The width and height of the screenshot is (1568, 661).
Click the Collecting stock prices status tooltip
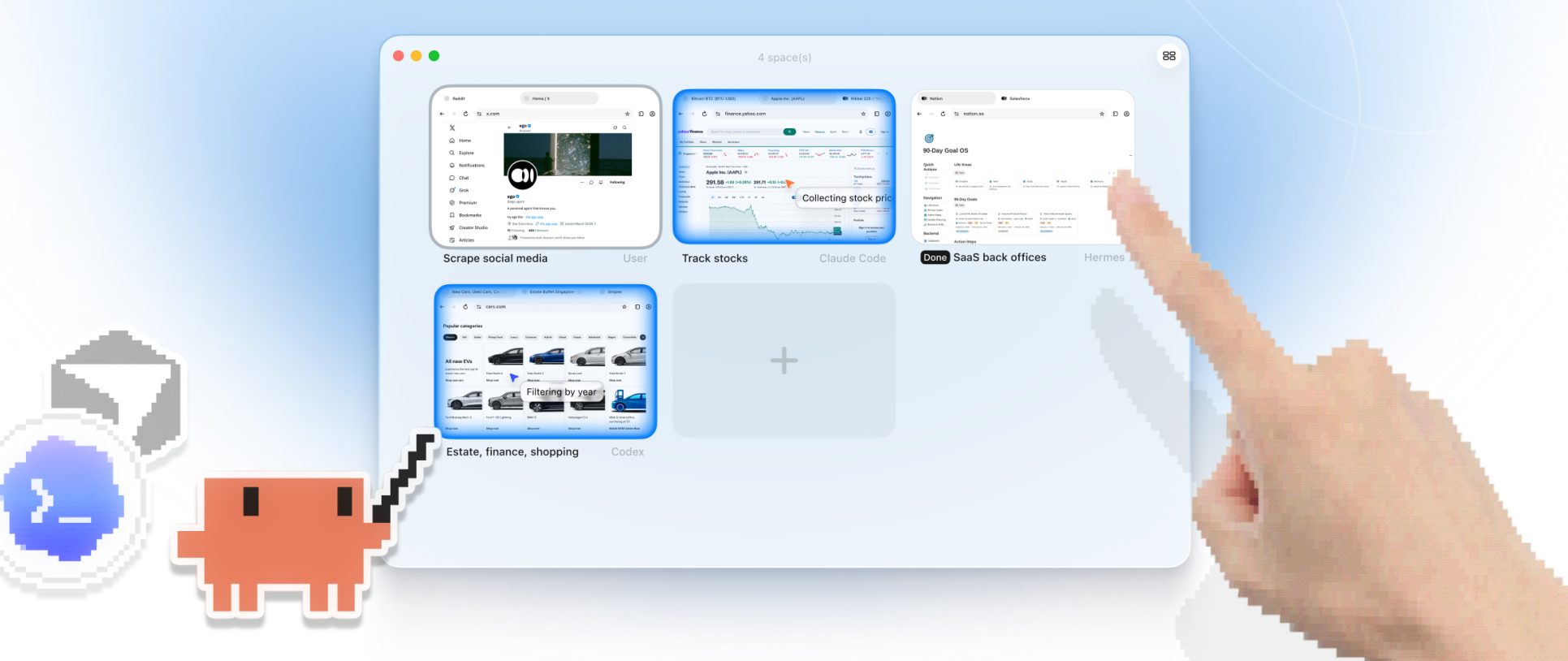click(845, 198)
